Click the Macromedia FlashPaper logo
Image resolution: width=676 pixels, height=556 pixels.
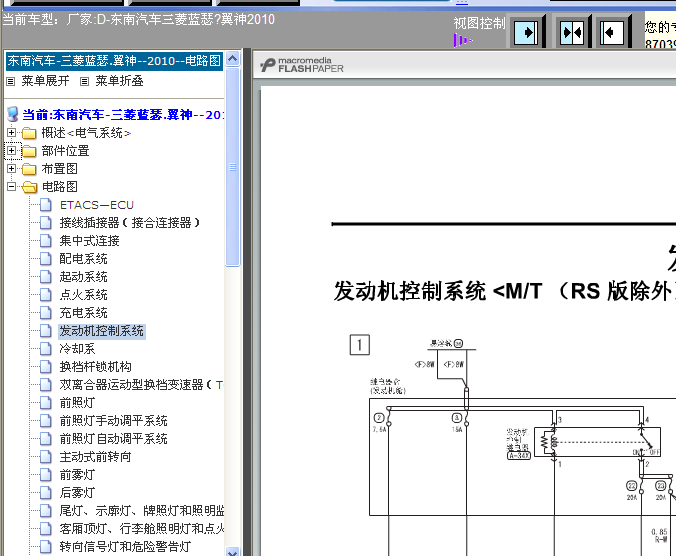point(301,65)
